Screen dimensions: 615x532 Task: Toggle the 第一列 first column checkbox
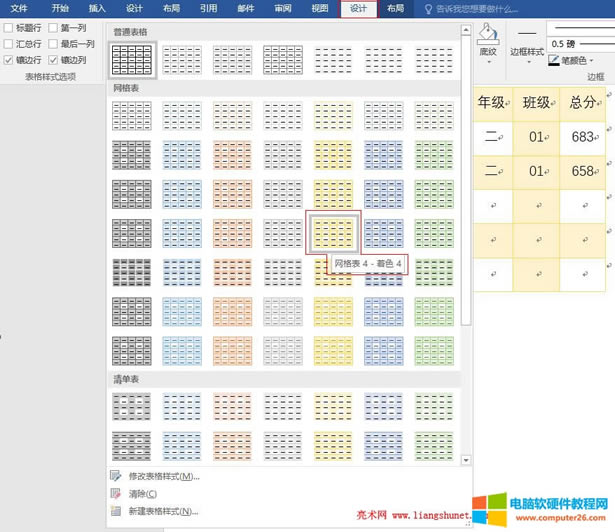click(53, 28)
